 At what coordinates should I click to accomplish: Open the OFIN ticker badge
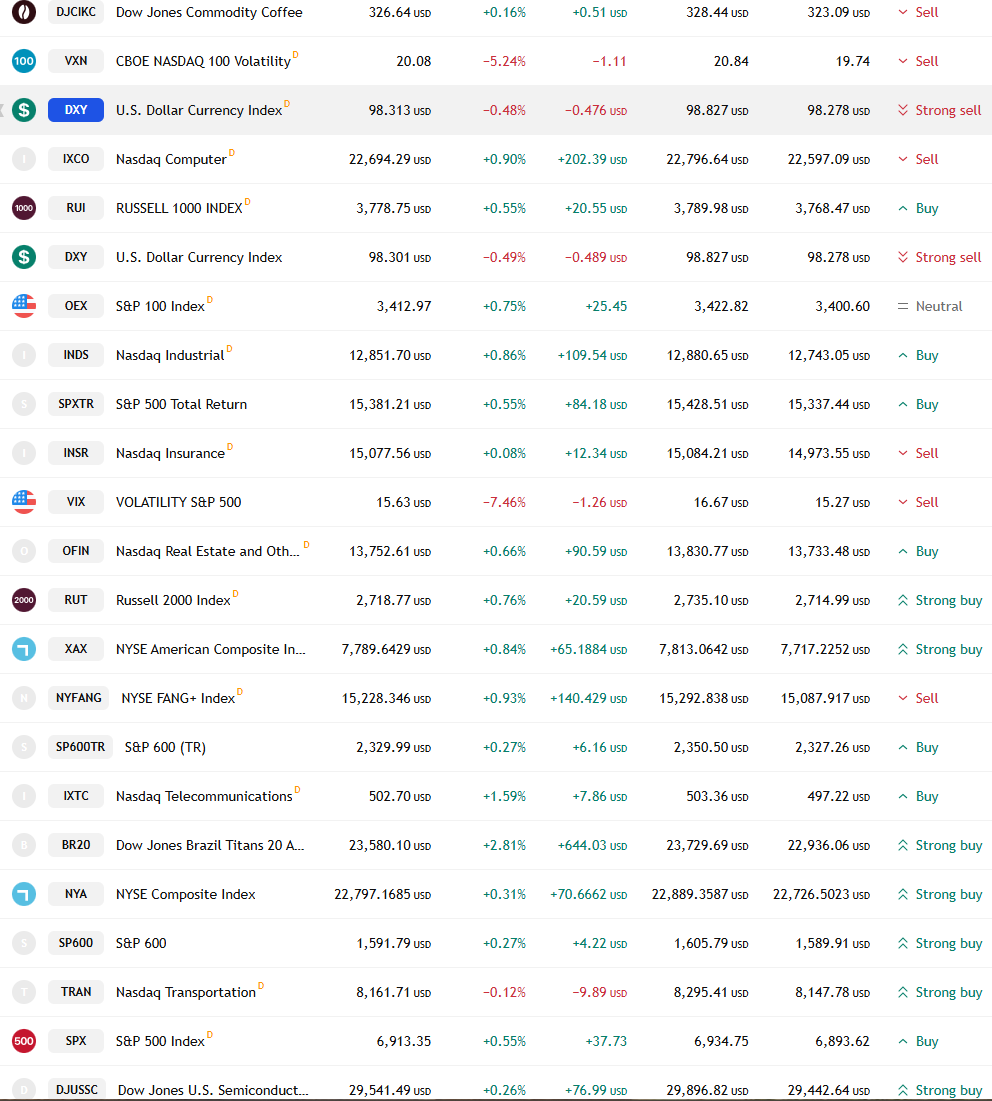(76, 551)
